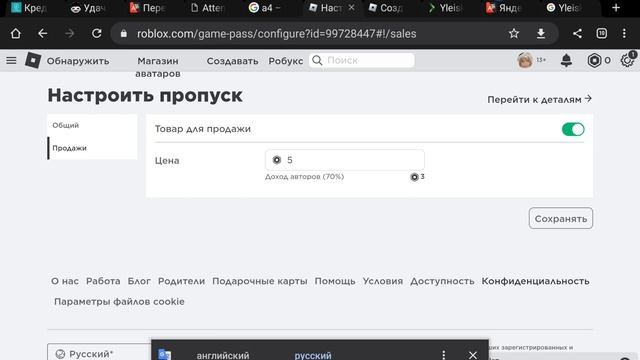Screen dimensions: 640x360
Task: Close the translate popup bar
Action: click(473, 355)
